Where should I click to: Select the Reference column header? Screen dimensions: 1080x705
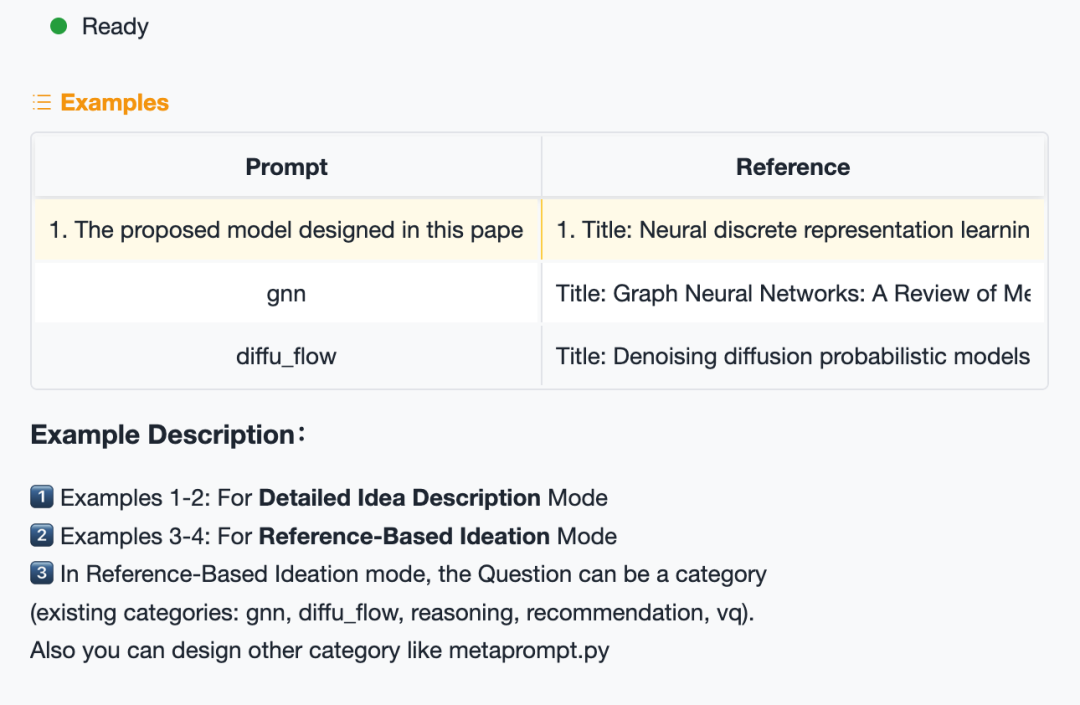(x=793, y=167)
